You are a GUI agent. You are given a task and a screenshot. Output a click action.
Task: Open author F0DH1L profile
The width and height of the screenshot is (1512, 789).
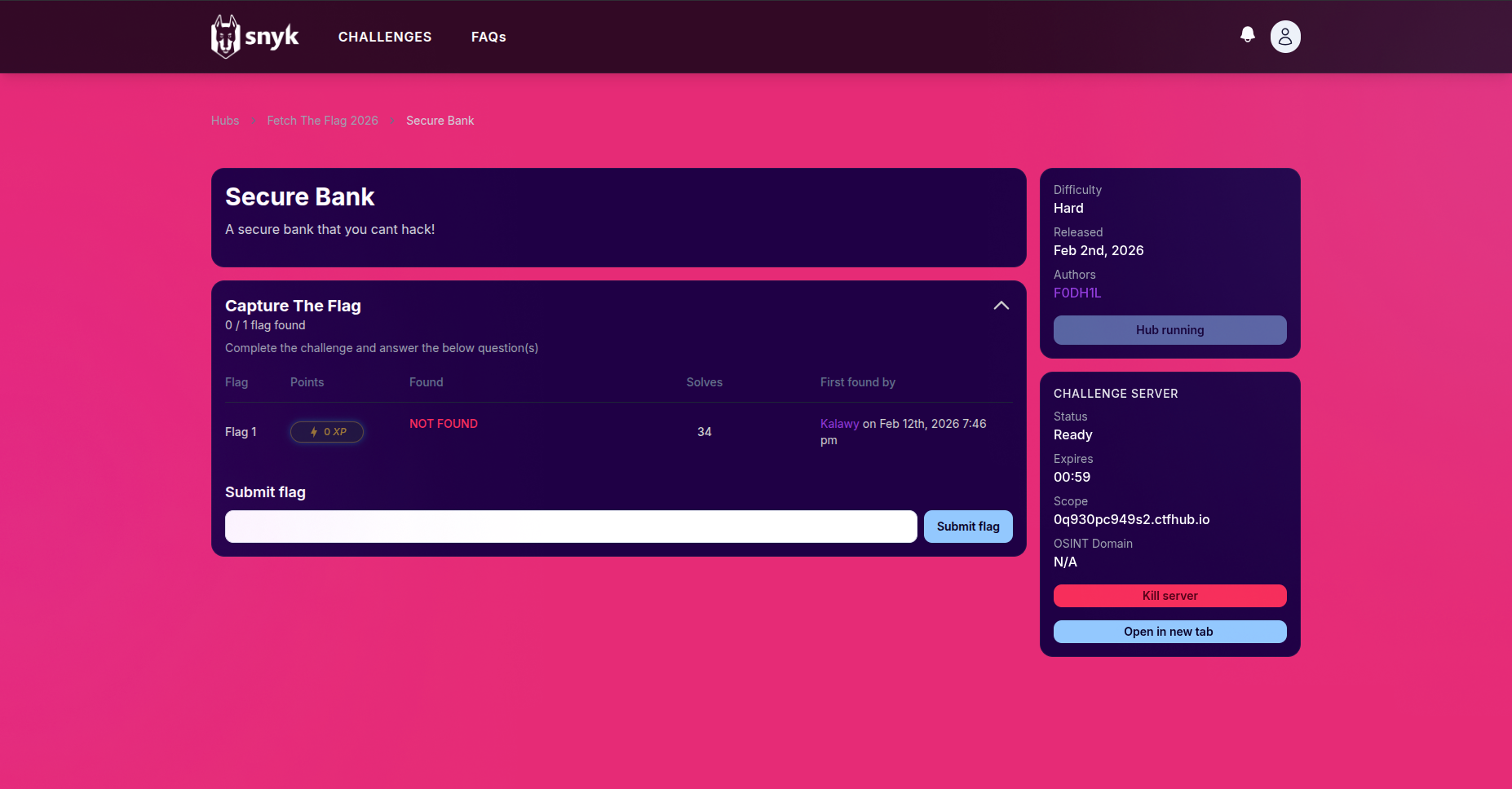1077,293
